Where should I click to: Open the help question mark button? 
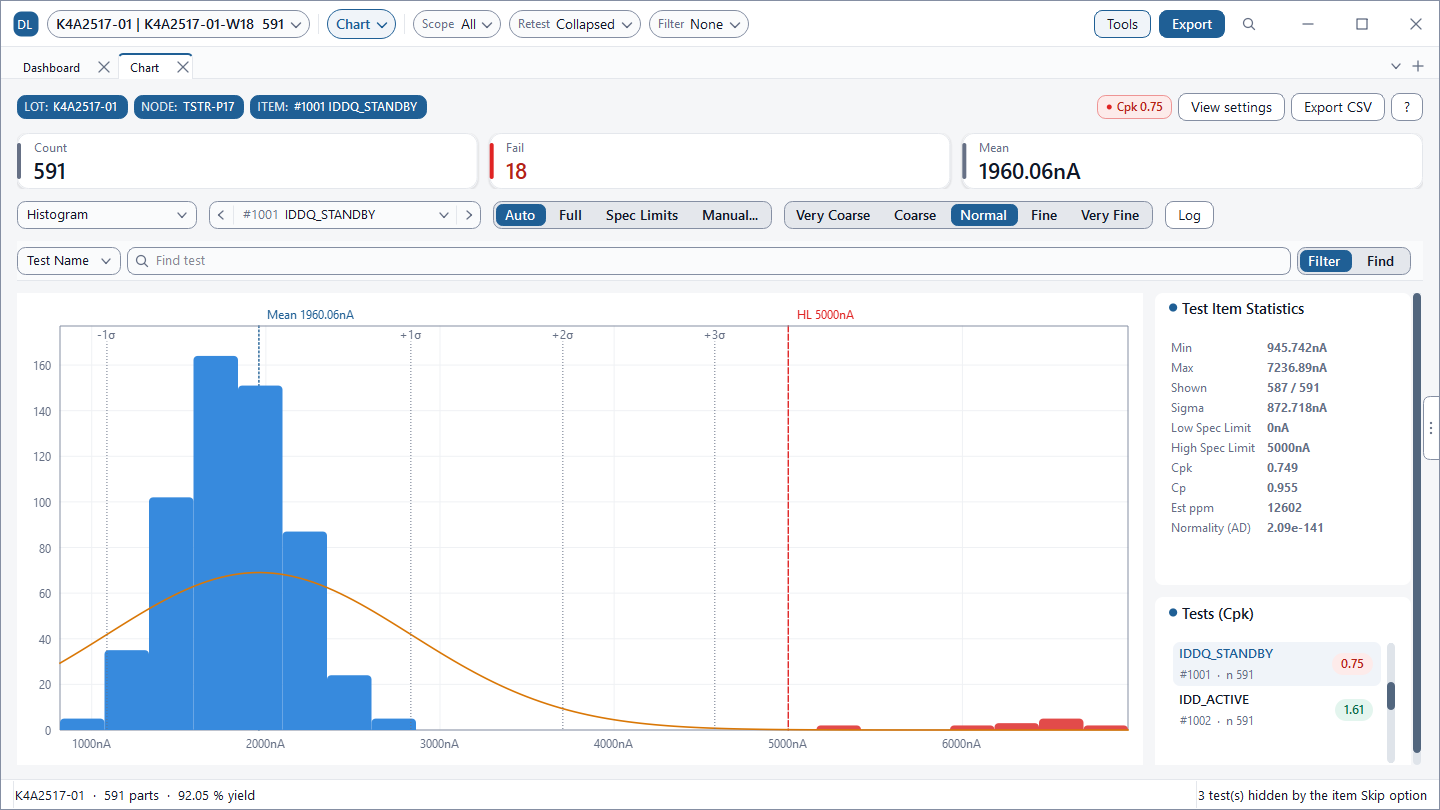tap(1407, 107)
